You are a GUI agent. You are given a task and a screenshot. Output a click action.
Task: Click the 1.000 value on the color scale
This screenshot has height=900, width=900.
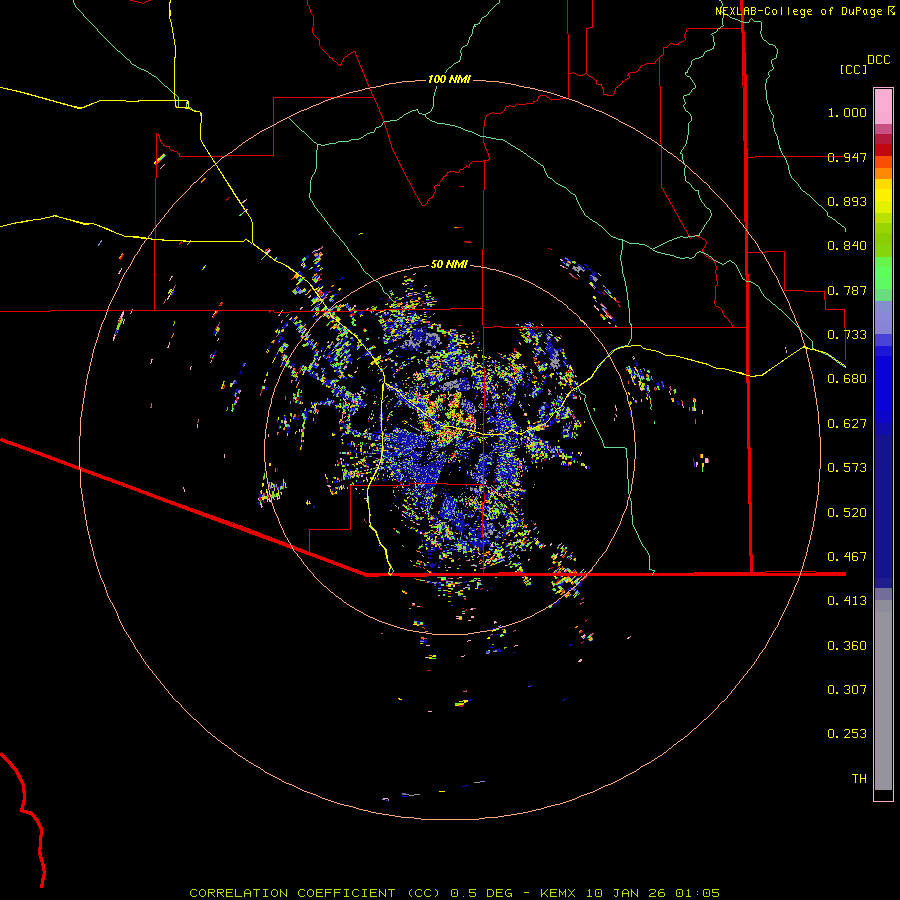[847, 112]
